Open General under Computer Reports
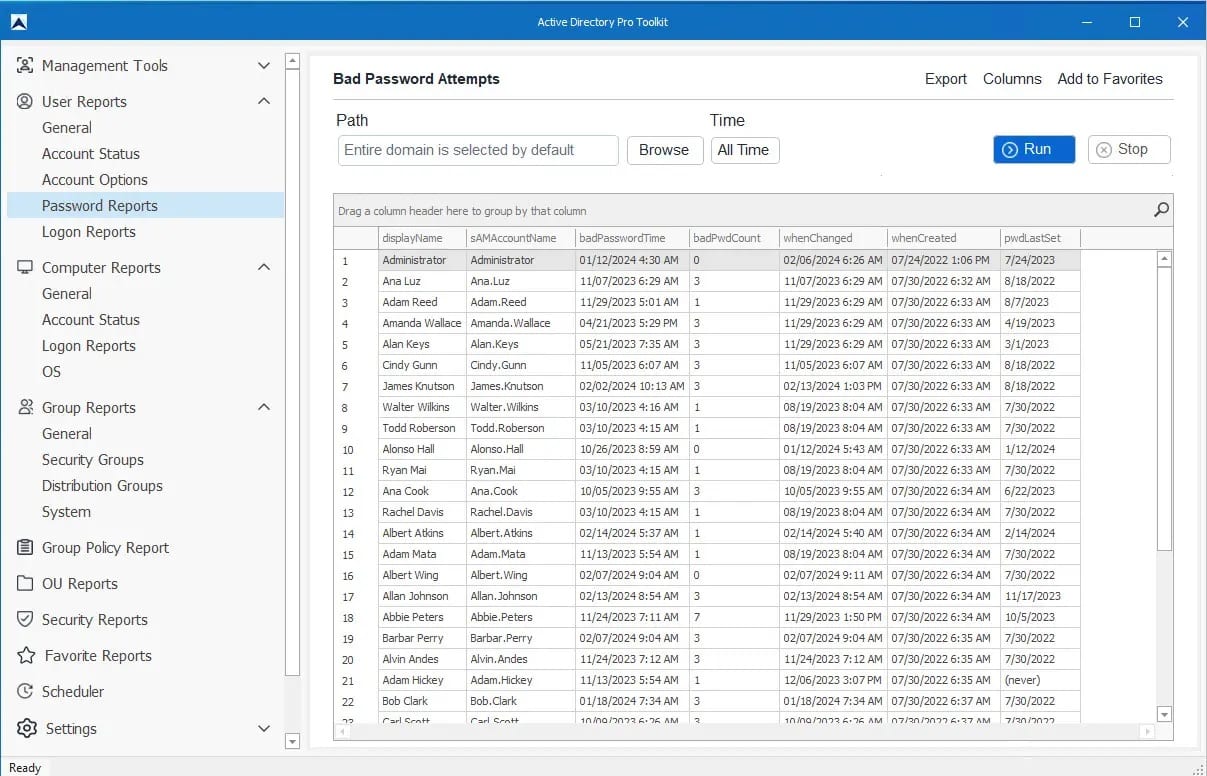This screenshot has height=776, width=1207. click(x=67, y=294)
